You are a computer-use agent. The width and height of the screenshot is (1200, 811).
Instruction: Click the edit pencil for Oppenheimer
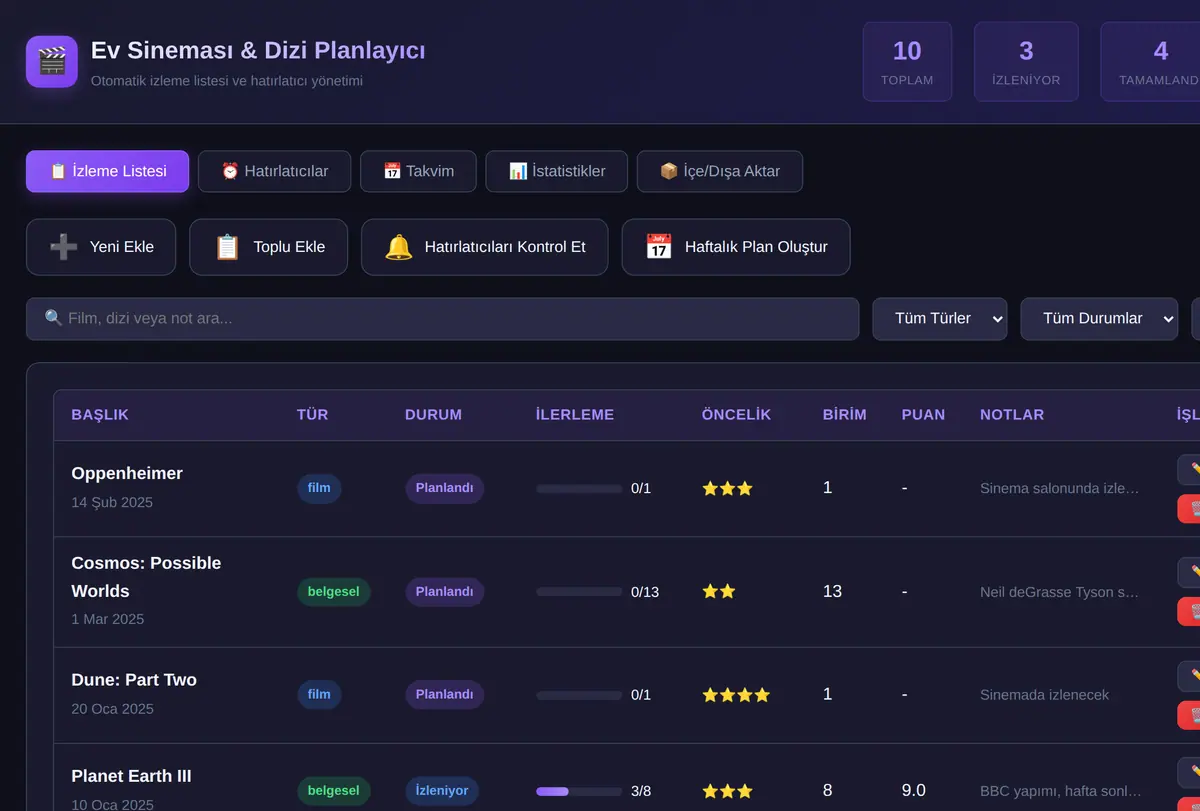[1189, 470]
